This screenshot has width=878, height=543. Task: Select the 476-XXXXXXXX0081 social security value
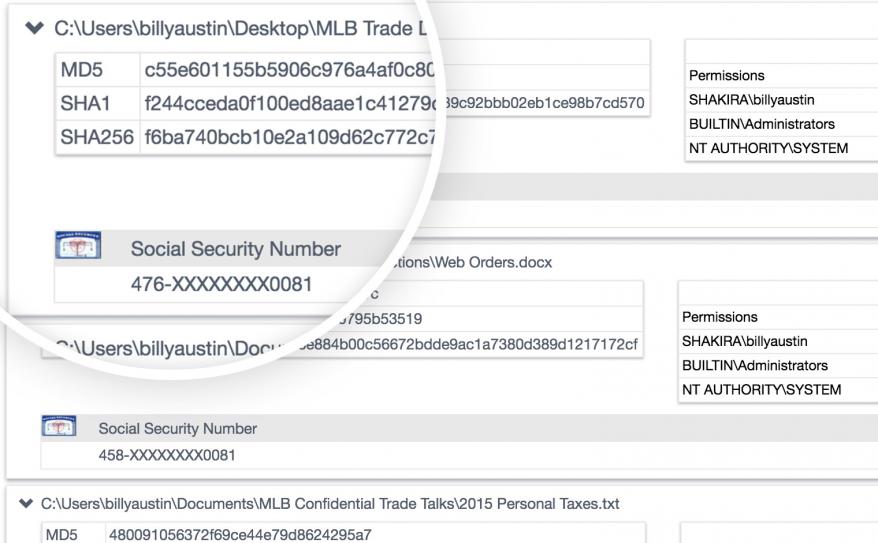coord(221,284)
